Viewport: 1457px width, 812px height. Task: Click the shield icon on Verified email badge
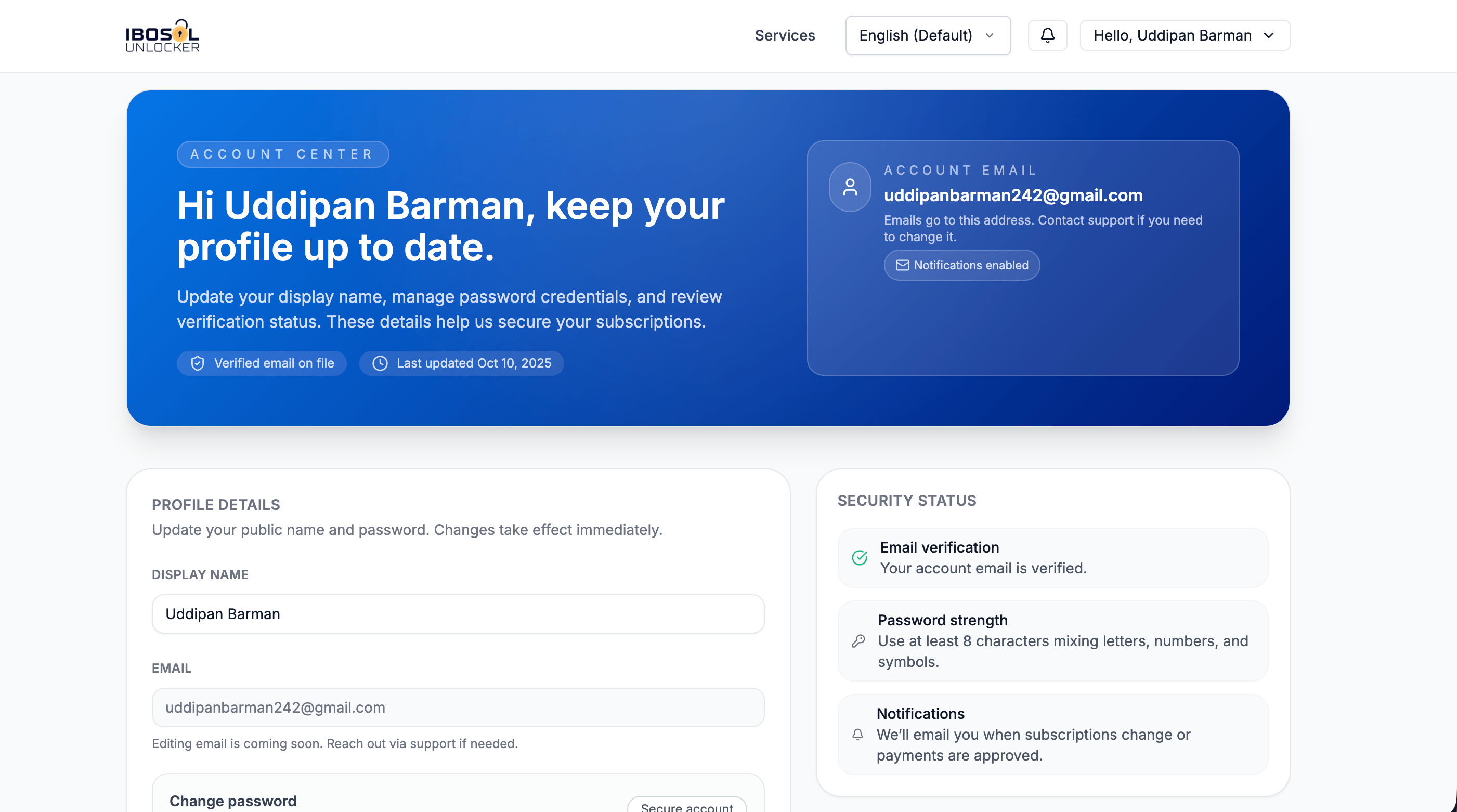tap(198, 363)
